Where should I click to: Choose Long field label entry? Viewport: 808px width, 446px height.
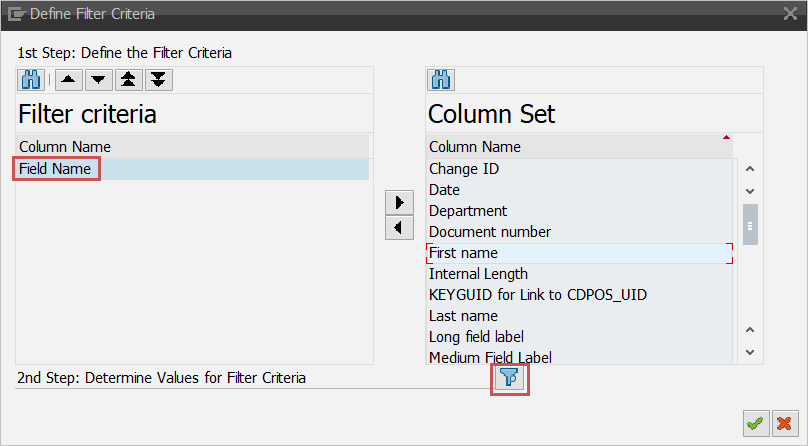click(x=476, y=337)
